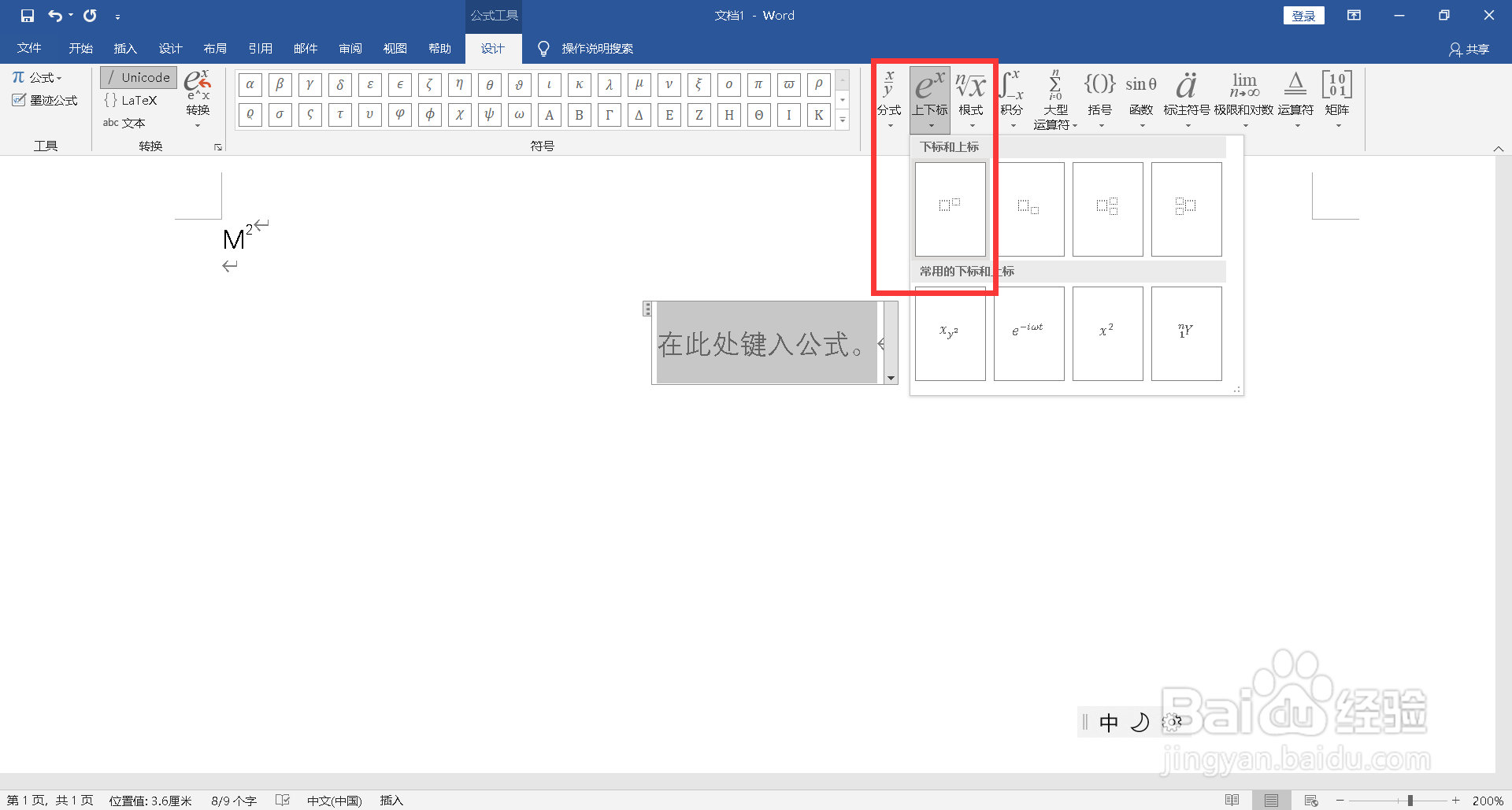Open the equation options arrow on the equation box
Screen dimensions: 1512x810
tap(891, 378)
